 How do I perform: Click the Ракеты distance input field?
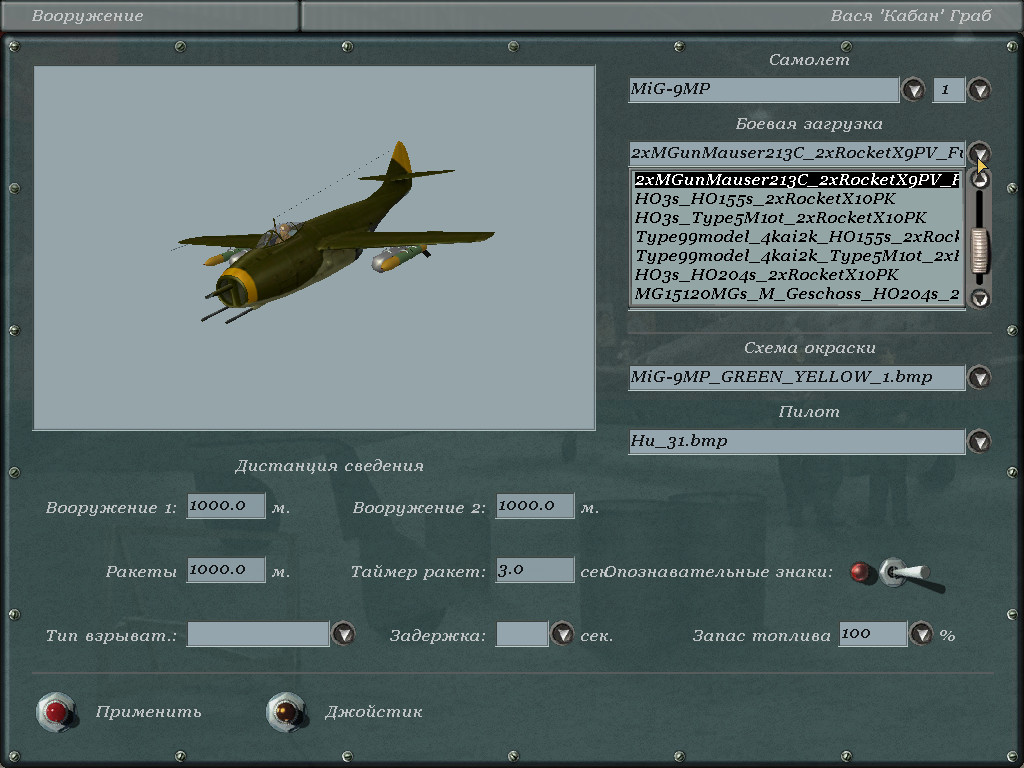click(226, 570)
